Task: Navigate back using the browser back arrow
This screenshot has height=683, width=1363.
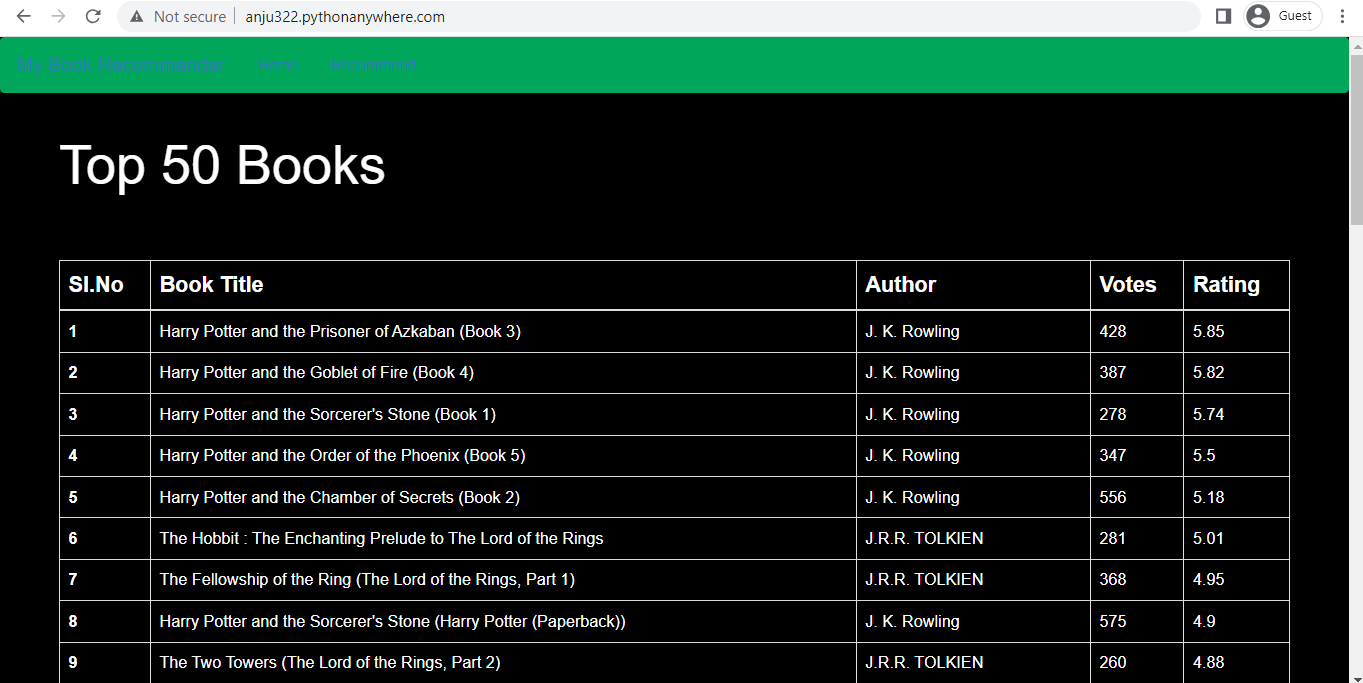Action: pyautogui.click(x=23, y=16)
